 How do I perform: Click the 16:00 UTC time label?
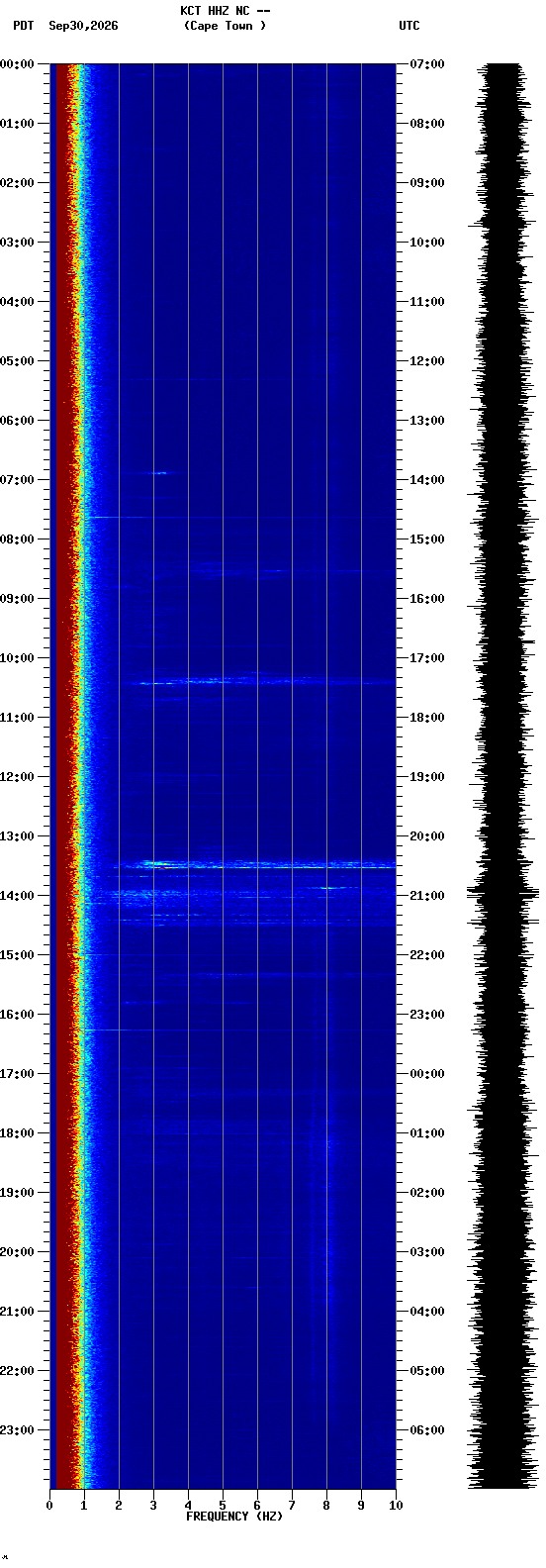427,599
